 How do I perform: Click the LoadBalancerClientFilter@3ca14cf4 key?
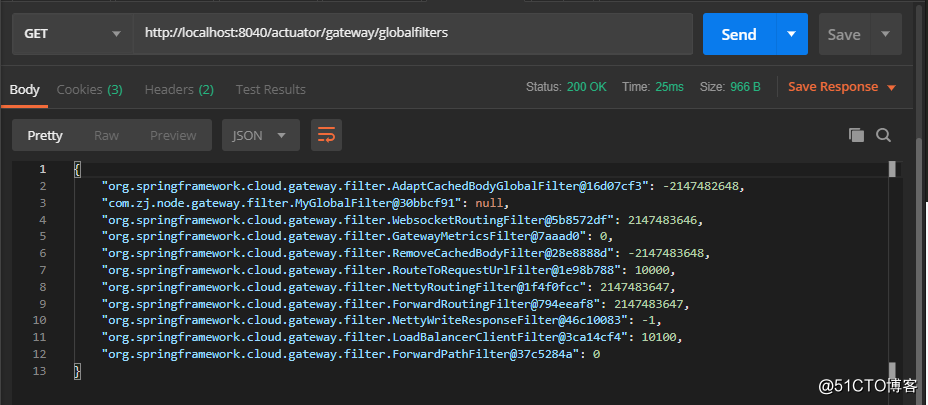tap(365, 338)
